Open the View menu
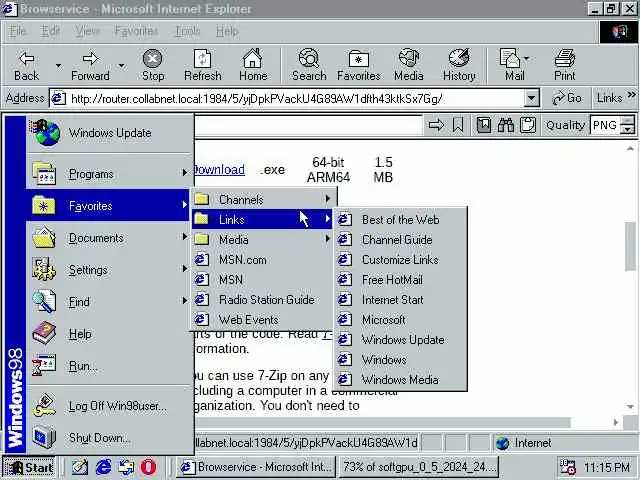Image resolution: width=640 pixels, height=480 pixels. point(87,31)
